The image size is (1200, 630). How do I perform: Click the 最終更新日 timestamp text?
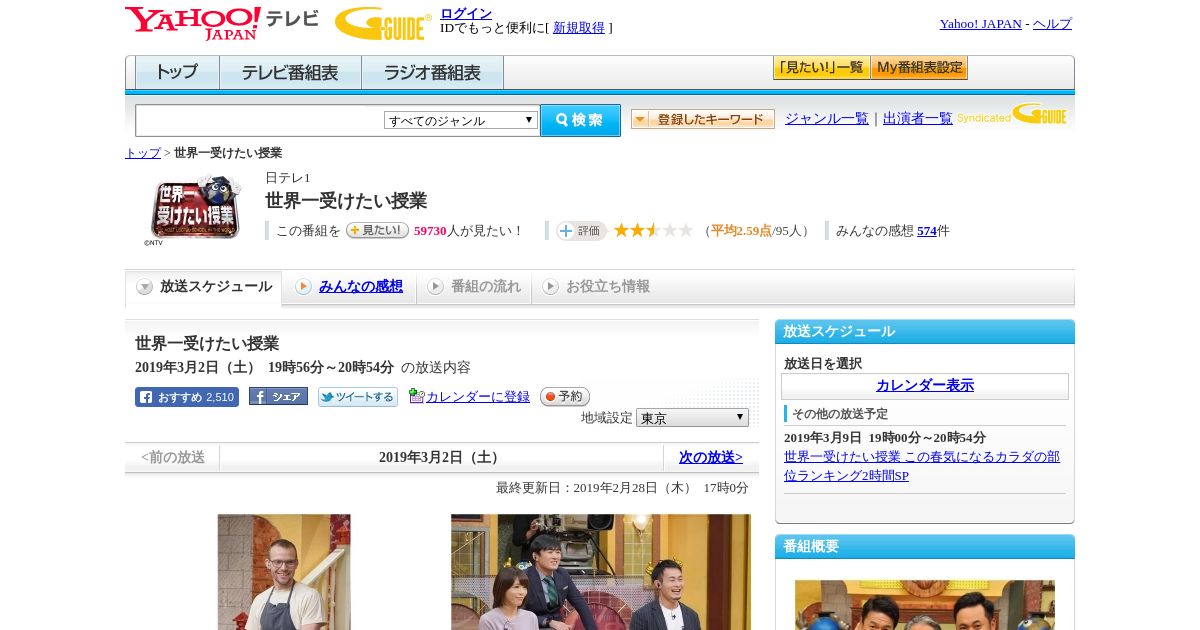[622, 488]
